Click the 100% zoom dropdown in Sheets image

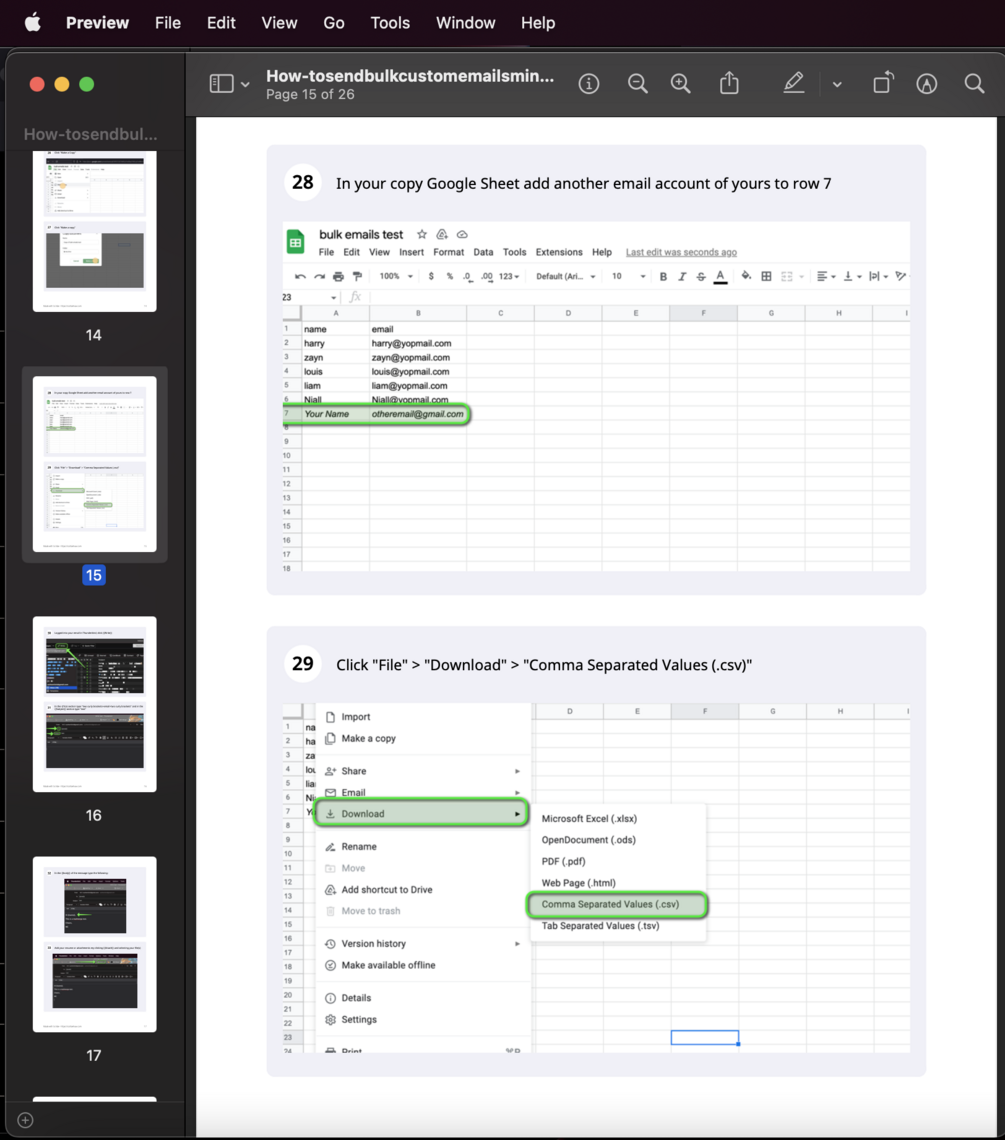pyautogui.click(x=396, y=276)
